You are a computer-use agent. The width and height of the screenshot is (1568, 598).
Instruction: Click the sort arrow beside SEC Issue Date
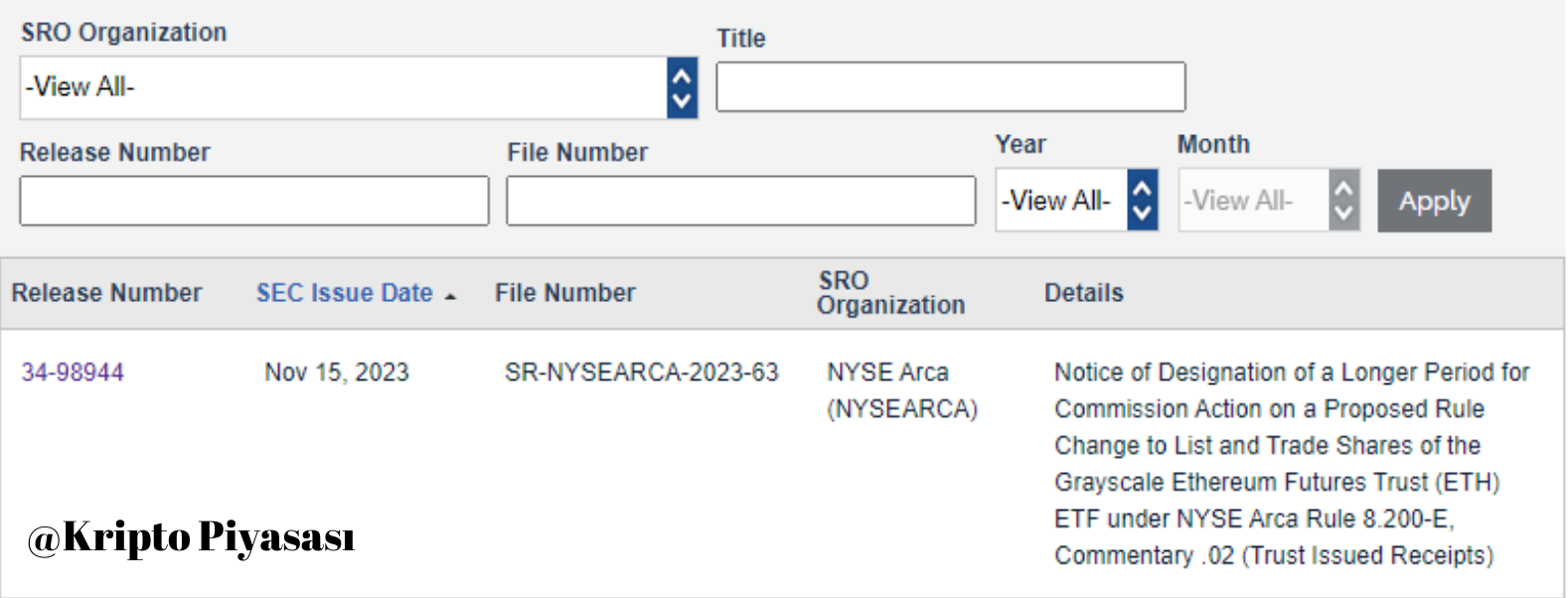click(x=450, y=296)
